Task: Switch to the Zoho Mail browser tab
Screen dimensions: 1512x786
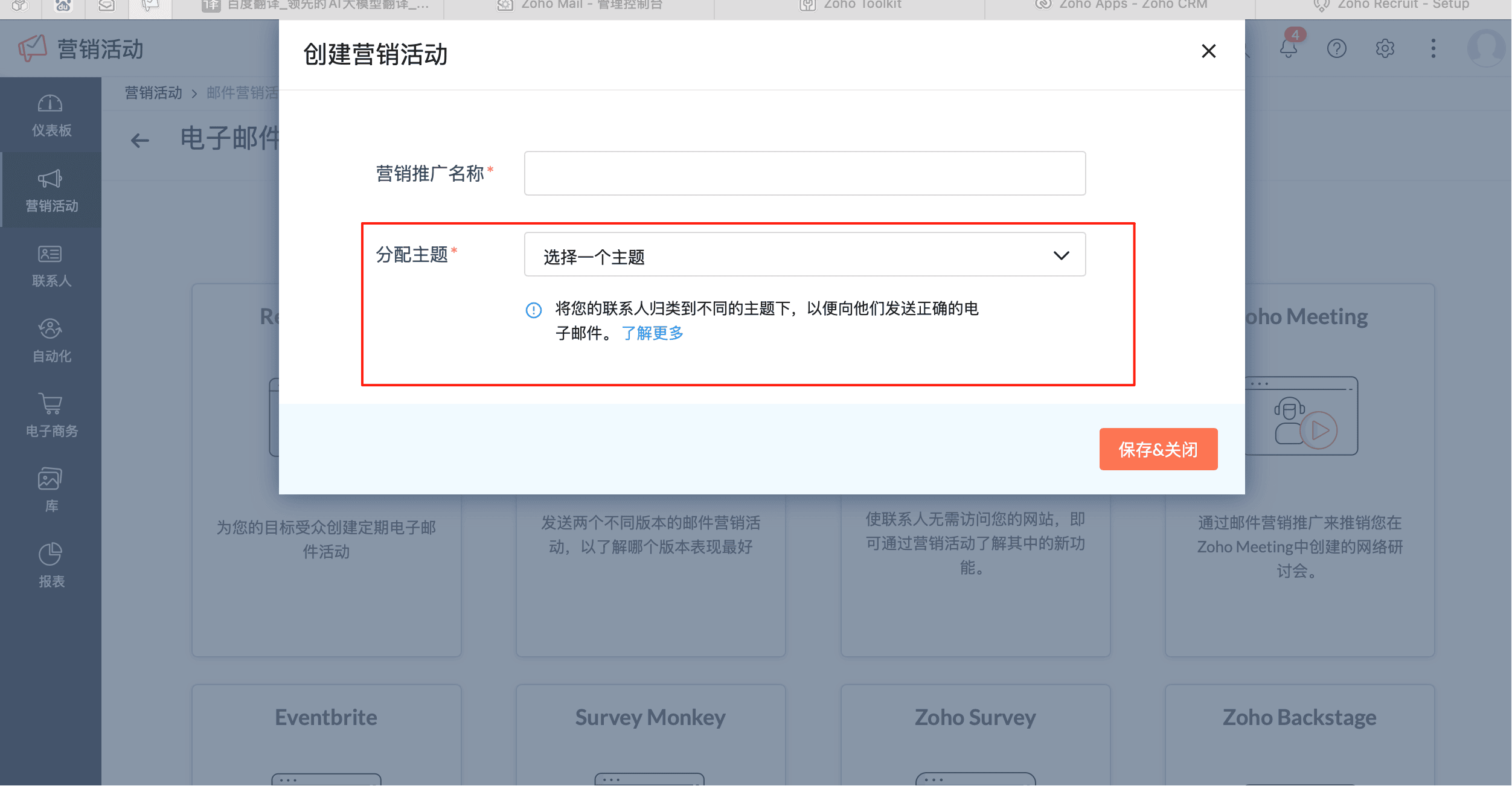Action: 581,5
